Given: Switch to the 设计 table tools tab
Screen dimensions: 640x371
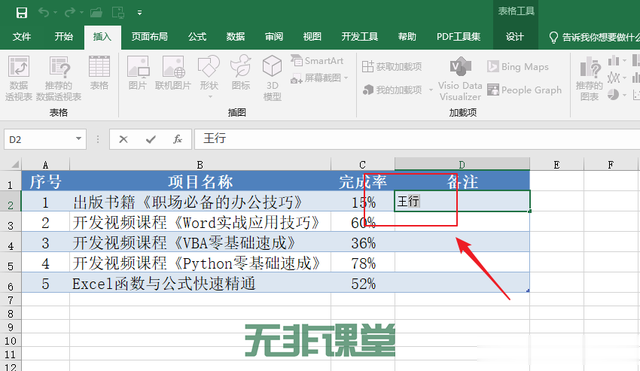Looking at the screenshot, I should tap(515, 37).
